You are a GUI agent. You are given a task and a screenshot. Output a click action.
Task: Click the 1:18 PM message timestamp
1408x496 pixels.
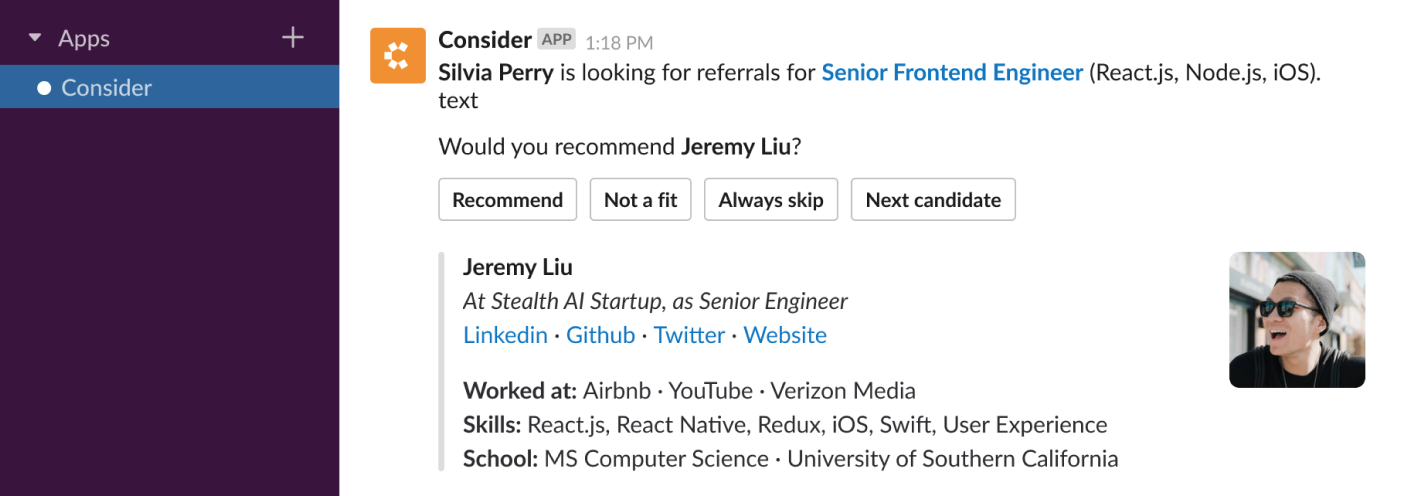click(619, 43)
